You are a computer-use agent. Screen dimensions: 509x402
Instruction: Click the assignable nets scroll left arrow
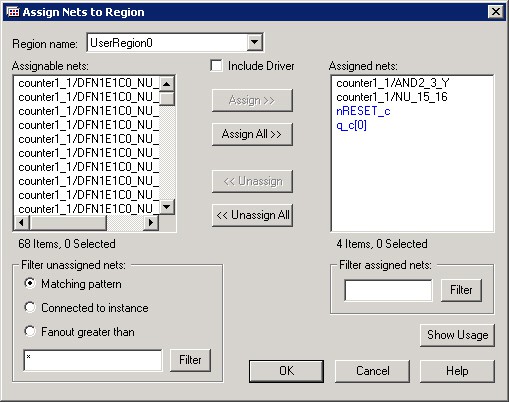[x=21, y=222]
